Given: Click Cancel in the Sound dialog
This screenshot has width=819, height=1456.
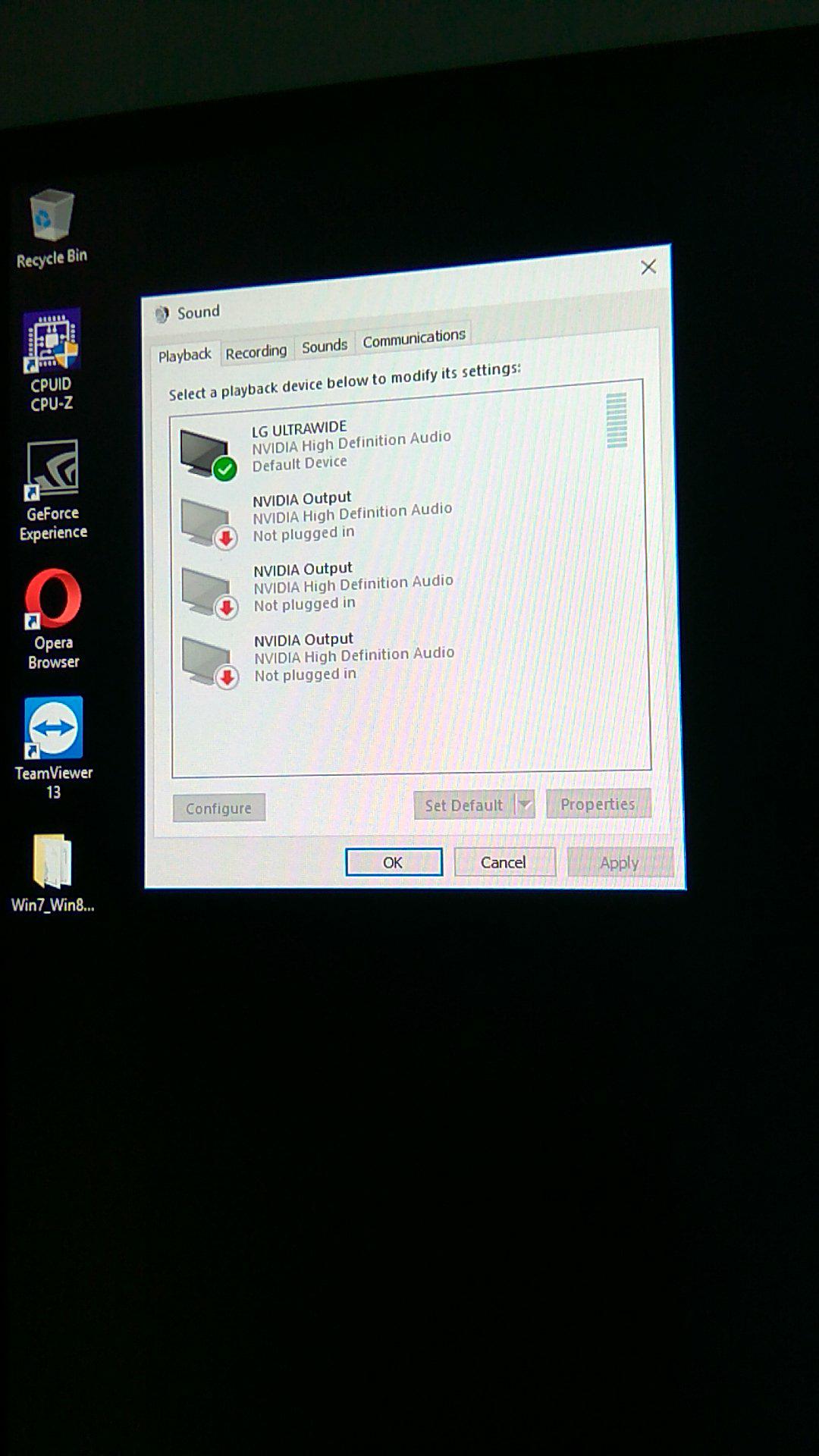Looking at the screenshot, I should click(x=504, y=862).
